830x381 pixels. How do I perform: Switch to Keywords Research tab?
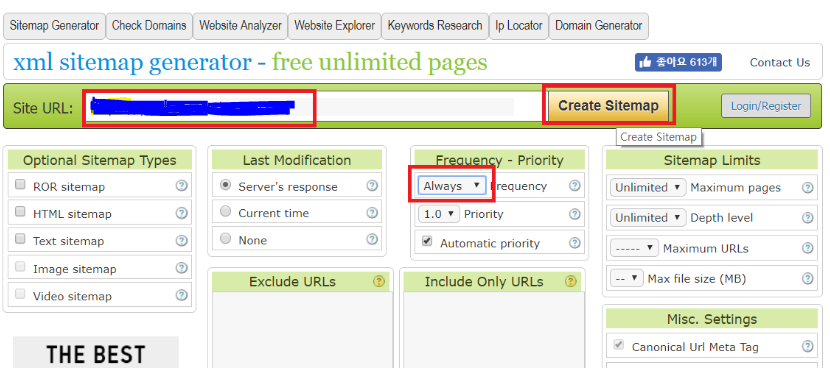click(x=435, y=26)
